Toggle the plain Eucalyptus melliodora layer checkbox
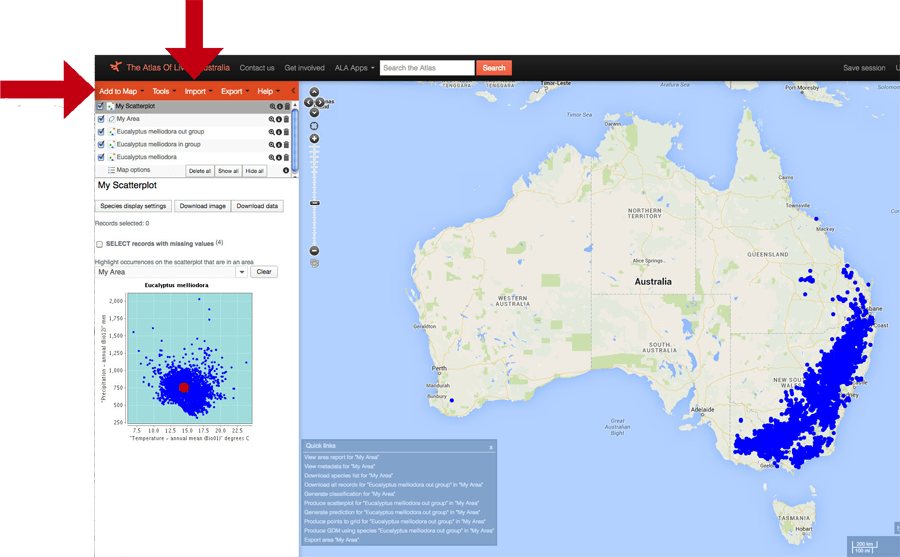The width and height of the screenshot is (900, 557). [101, 157]
